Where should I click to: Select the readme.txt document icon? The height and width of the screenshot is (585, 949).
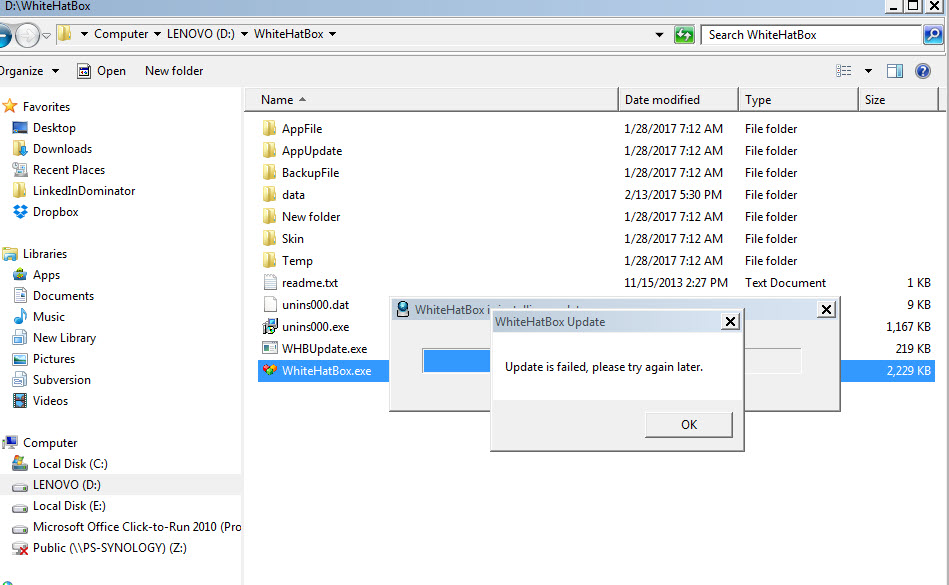[269, 283]
